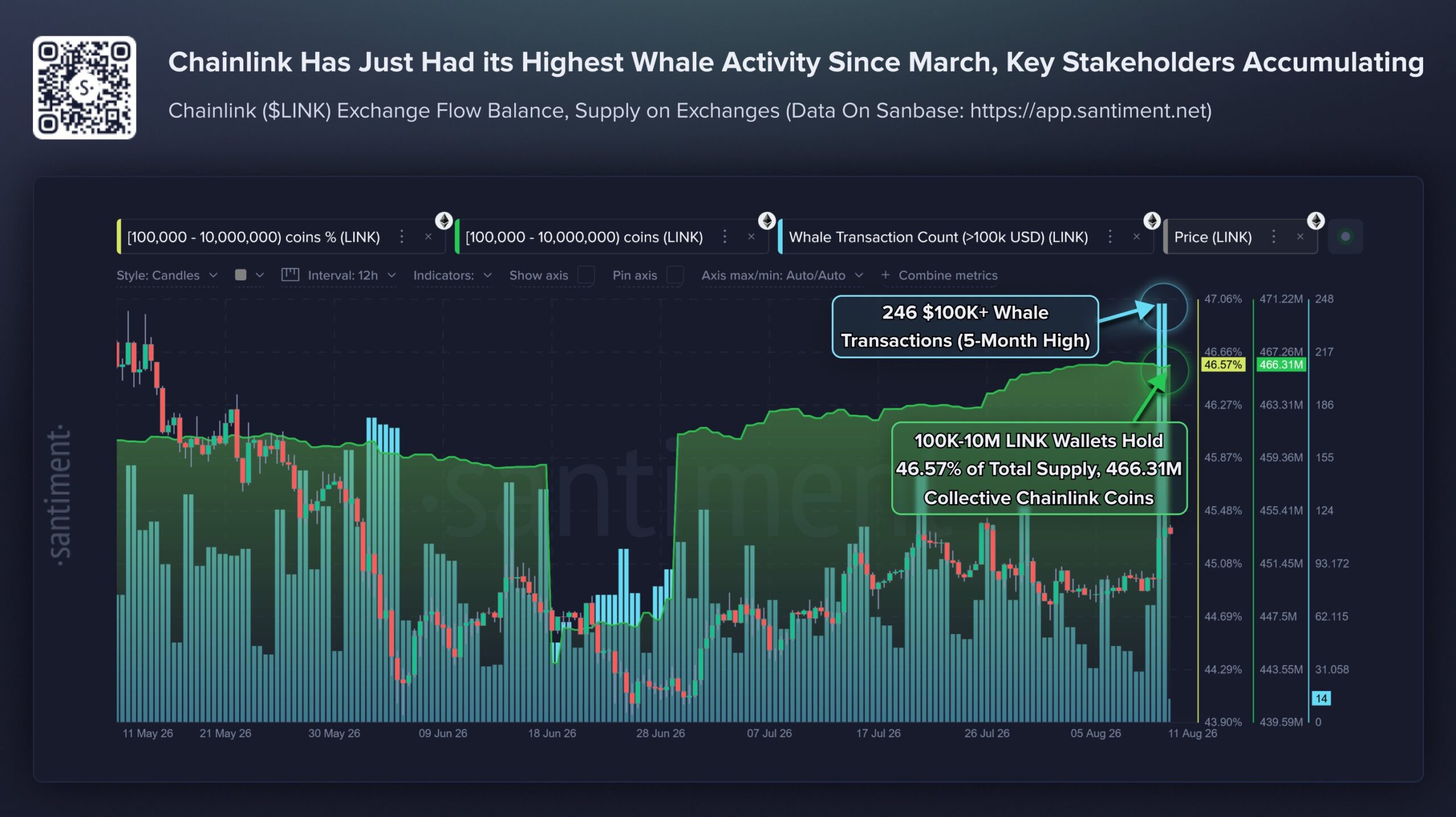Click Ethereum badge on Price (LINK) metric
Viewport: 1456px width, 817px height.
[1316, 221]
